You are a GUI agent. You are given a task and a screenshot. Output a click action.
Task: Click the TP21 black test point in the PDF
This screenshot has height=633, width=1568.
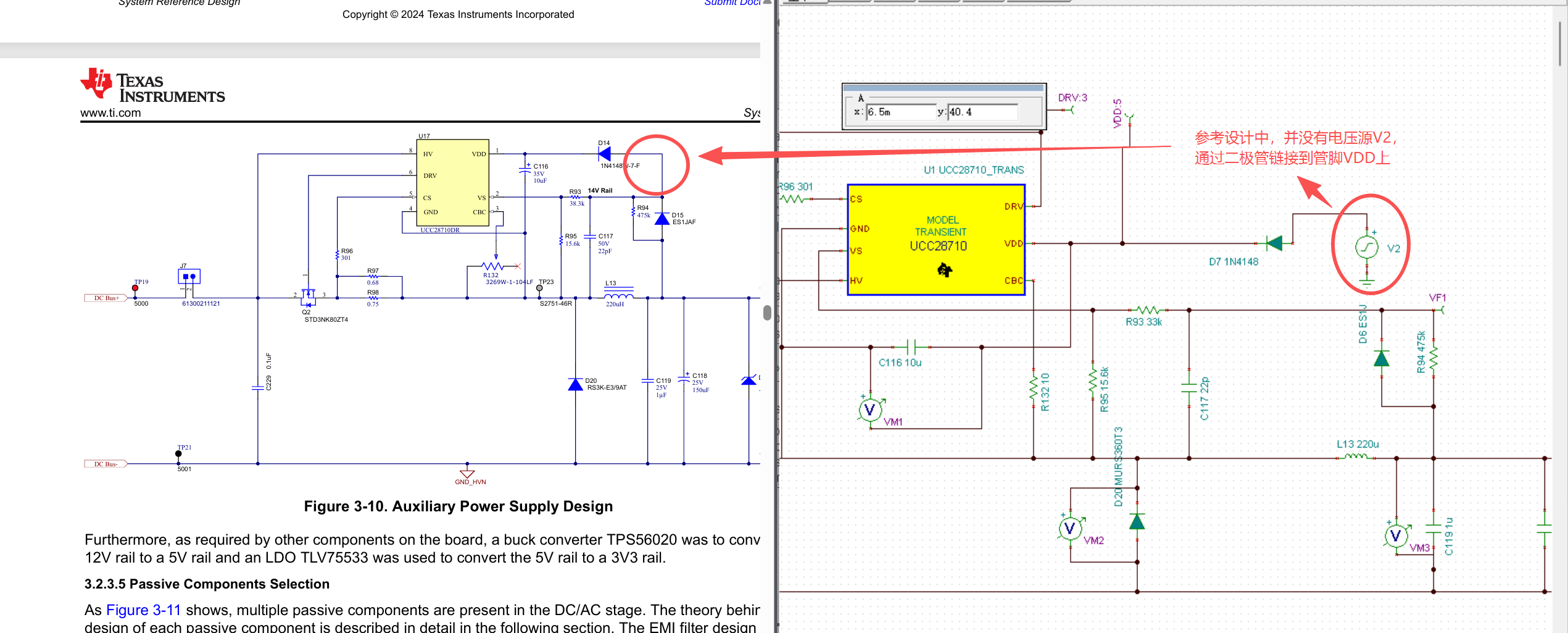(178, 454)
